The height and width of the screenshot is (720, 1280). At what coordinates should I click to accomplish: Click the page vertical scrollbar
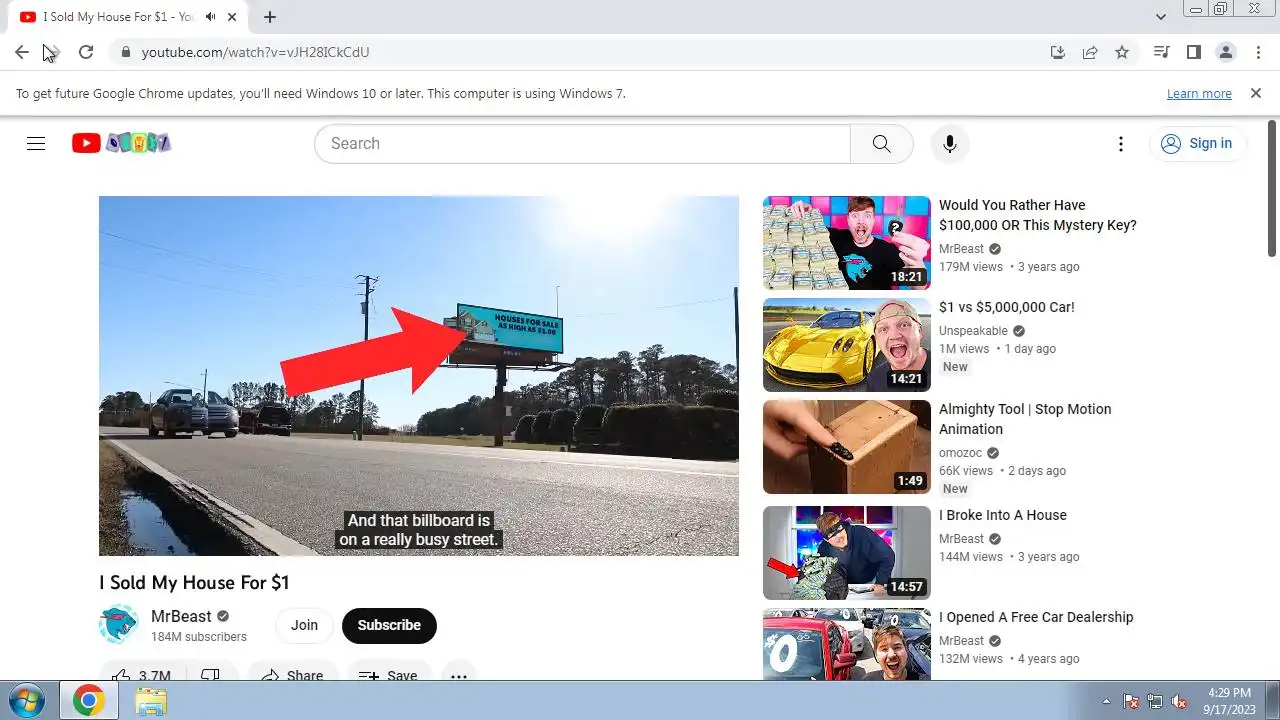click(1272, 188)
